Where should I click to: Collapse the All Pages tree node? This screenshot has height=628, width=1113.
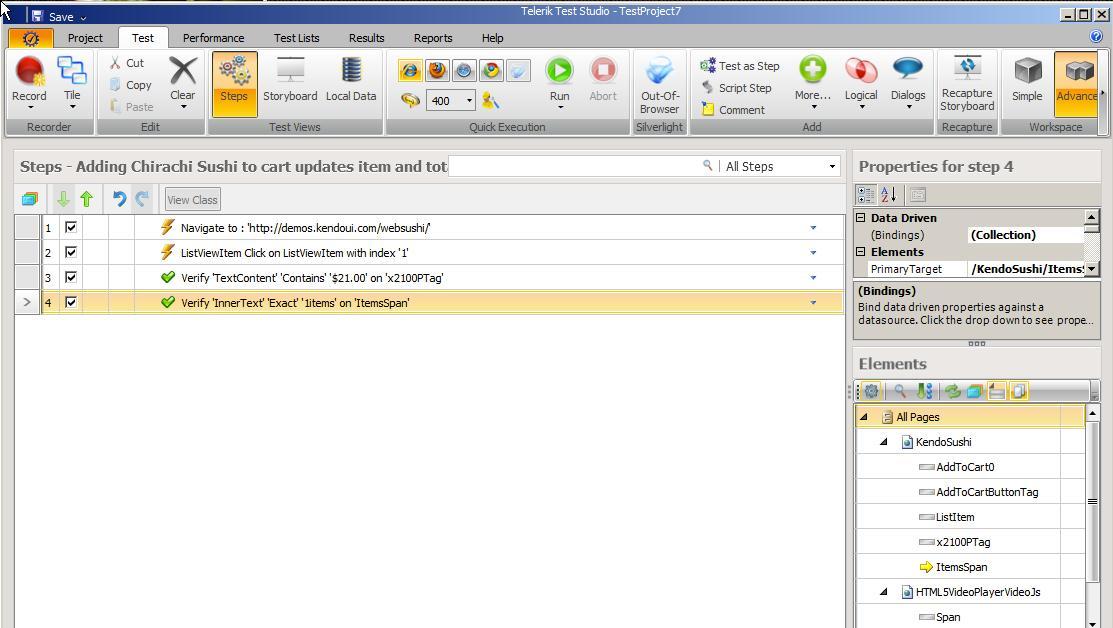pyautogui.click(x=864, y=417)
